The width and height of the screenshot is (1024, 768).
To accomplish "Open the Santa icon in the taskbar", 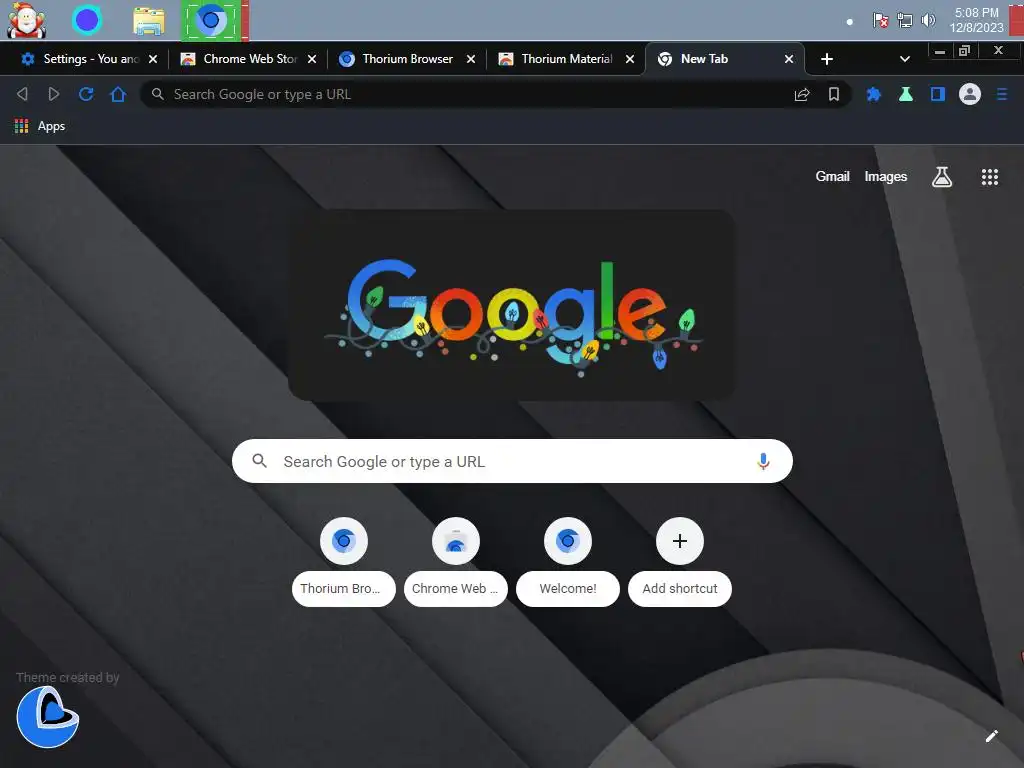I will tap(26, 20).
